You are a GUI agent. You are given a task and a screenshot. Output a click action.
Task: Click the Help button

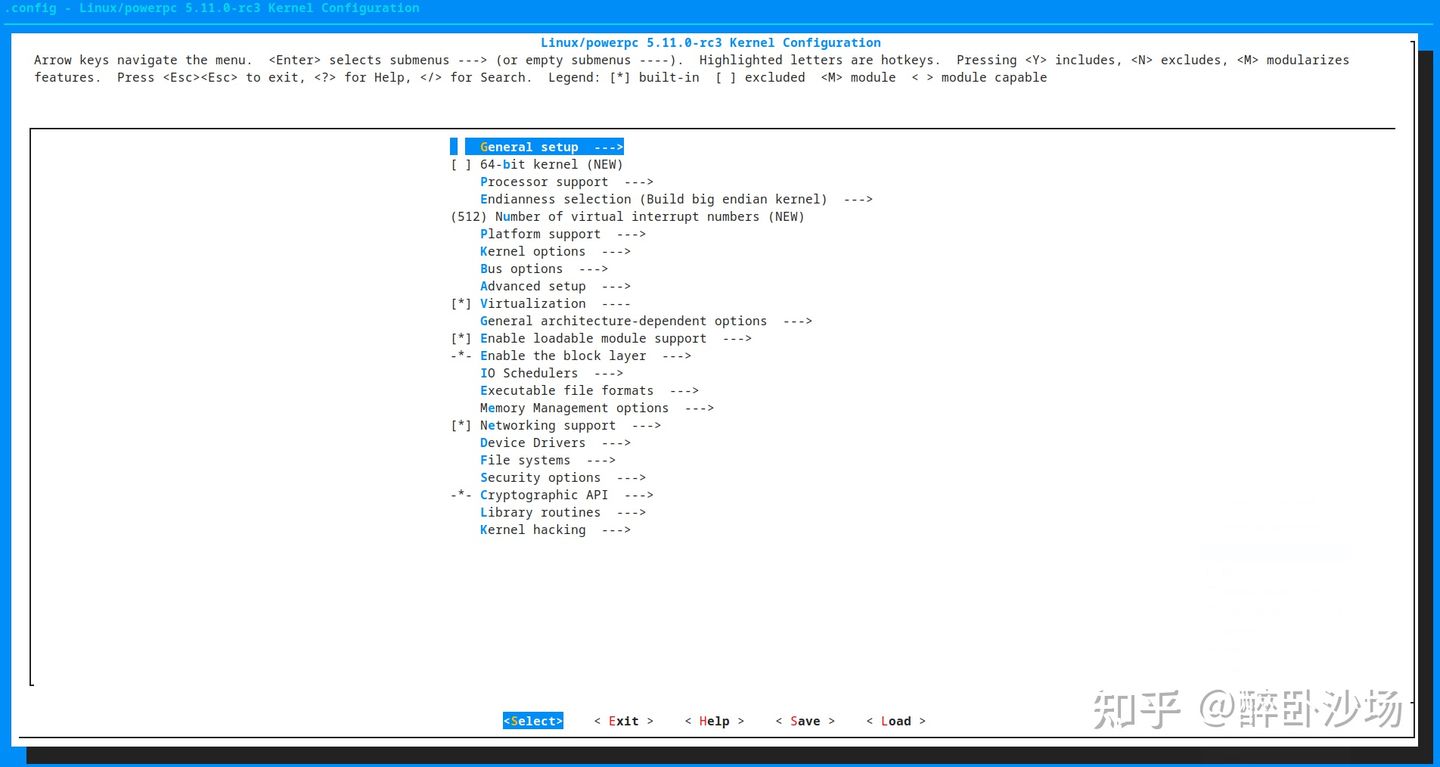[714, 721]
